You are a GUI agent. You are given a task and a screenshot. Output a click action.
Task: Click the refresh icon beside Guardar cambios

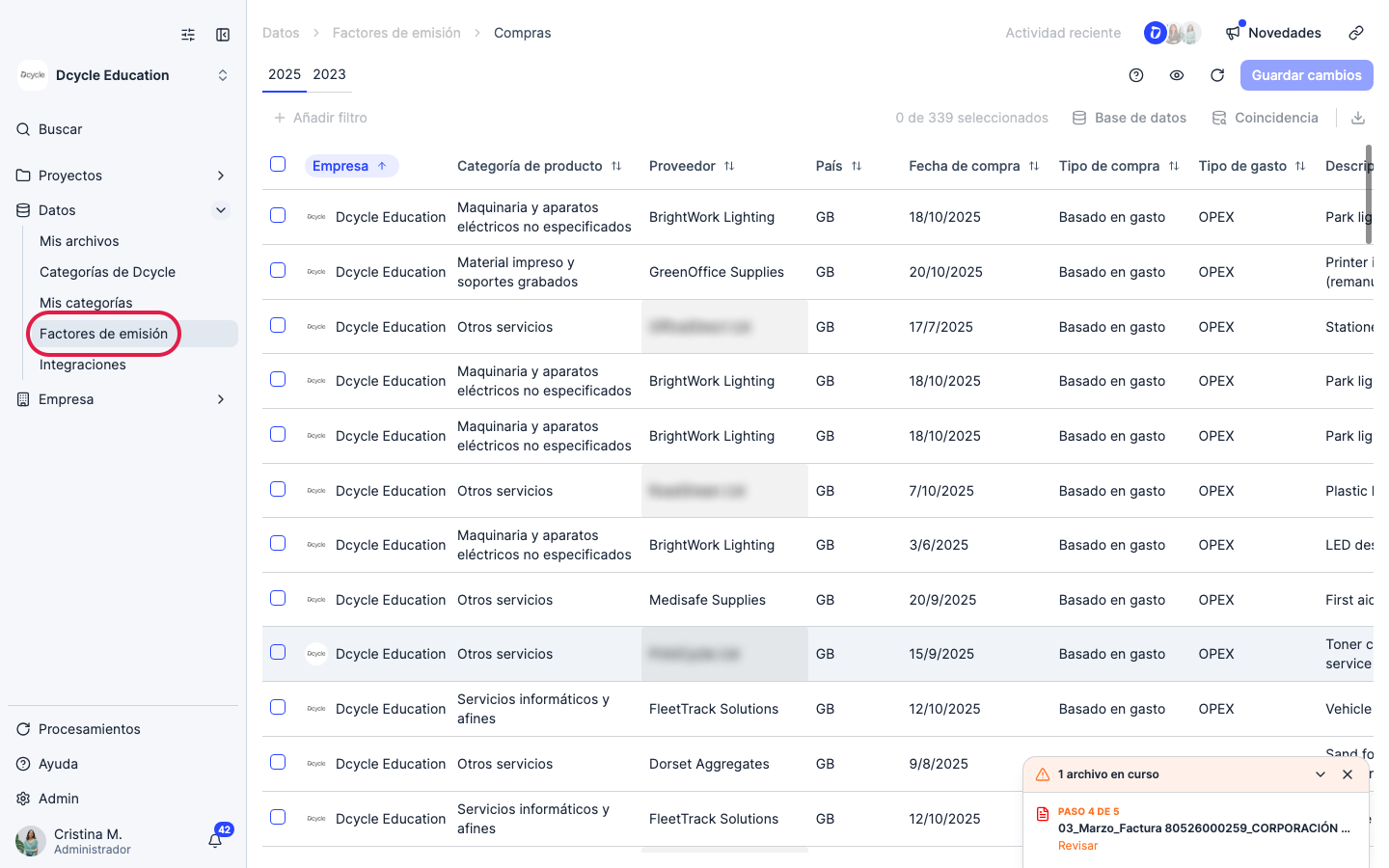tap(1217, 75)
